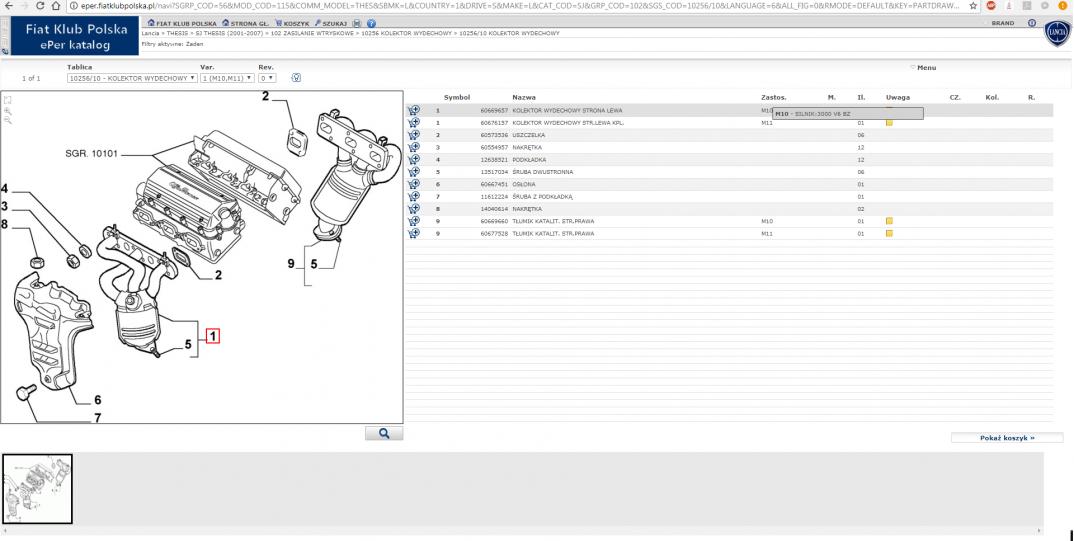
Task: Click the fit-view icon atop diagram tools
Action: coord(8,100)
